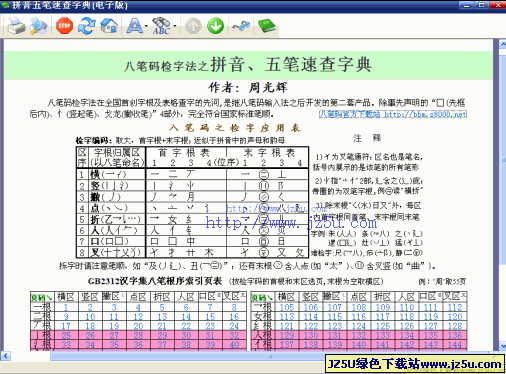Open dropdown arrow next to binoculars icon

click(175, 26)
